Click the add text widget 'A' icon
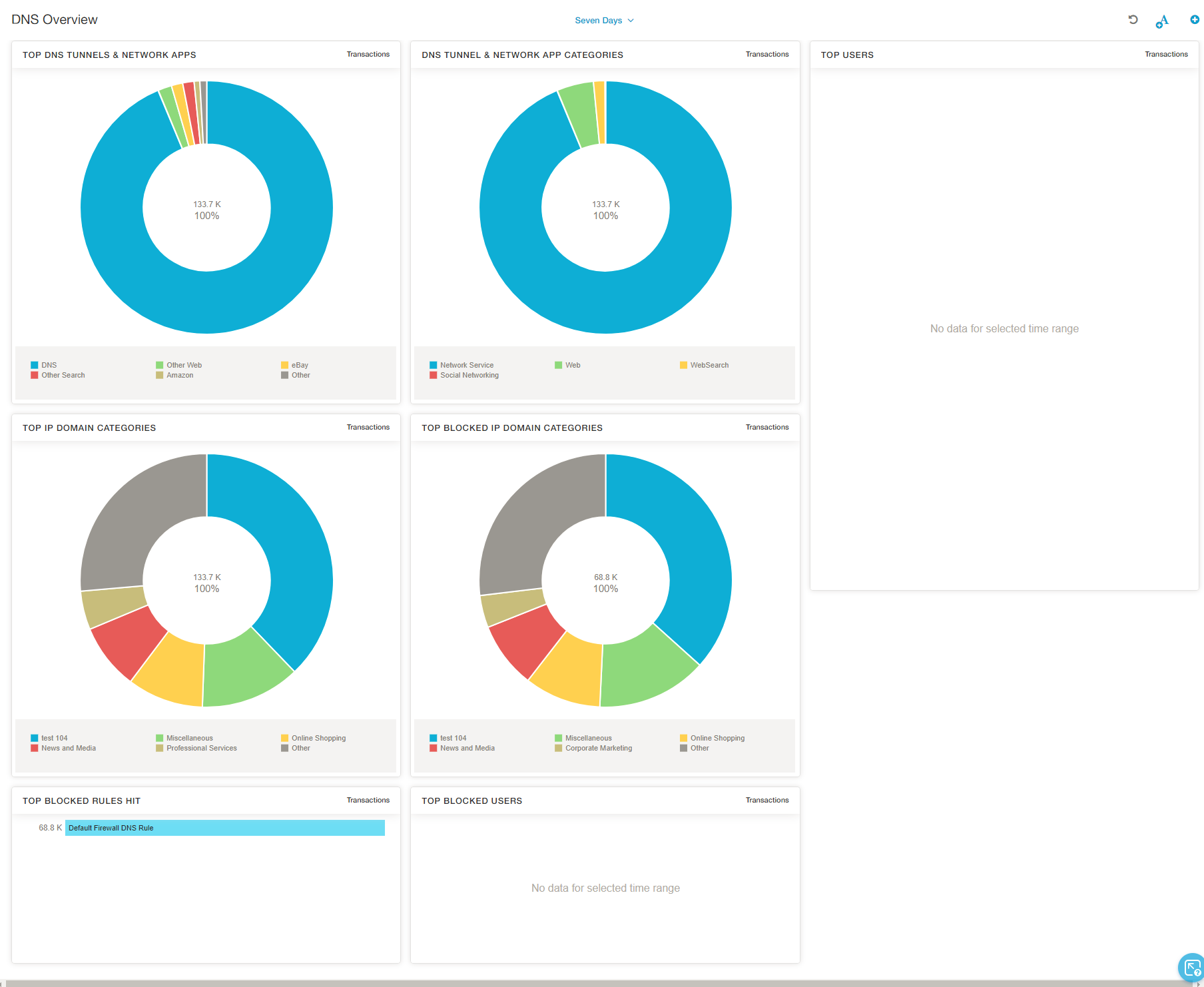The width and height of the screenshot is (1204, 987). pyautogui.click(x=1162, y=21)
